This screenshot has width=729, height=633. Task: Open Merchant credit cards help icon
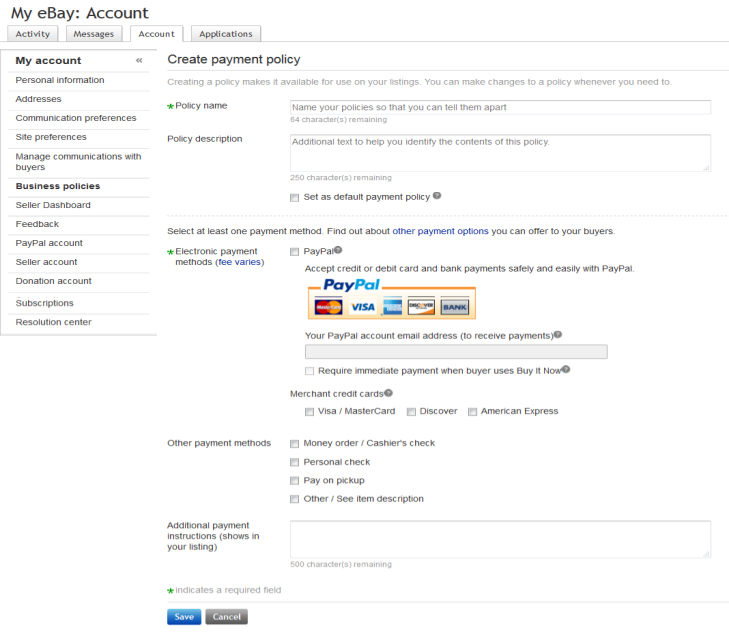(x=388, y=393)
